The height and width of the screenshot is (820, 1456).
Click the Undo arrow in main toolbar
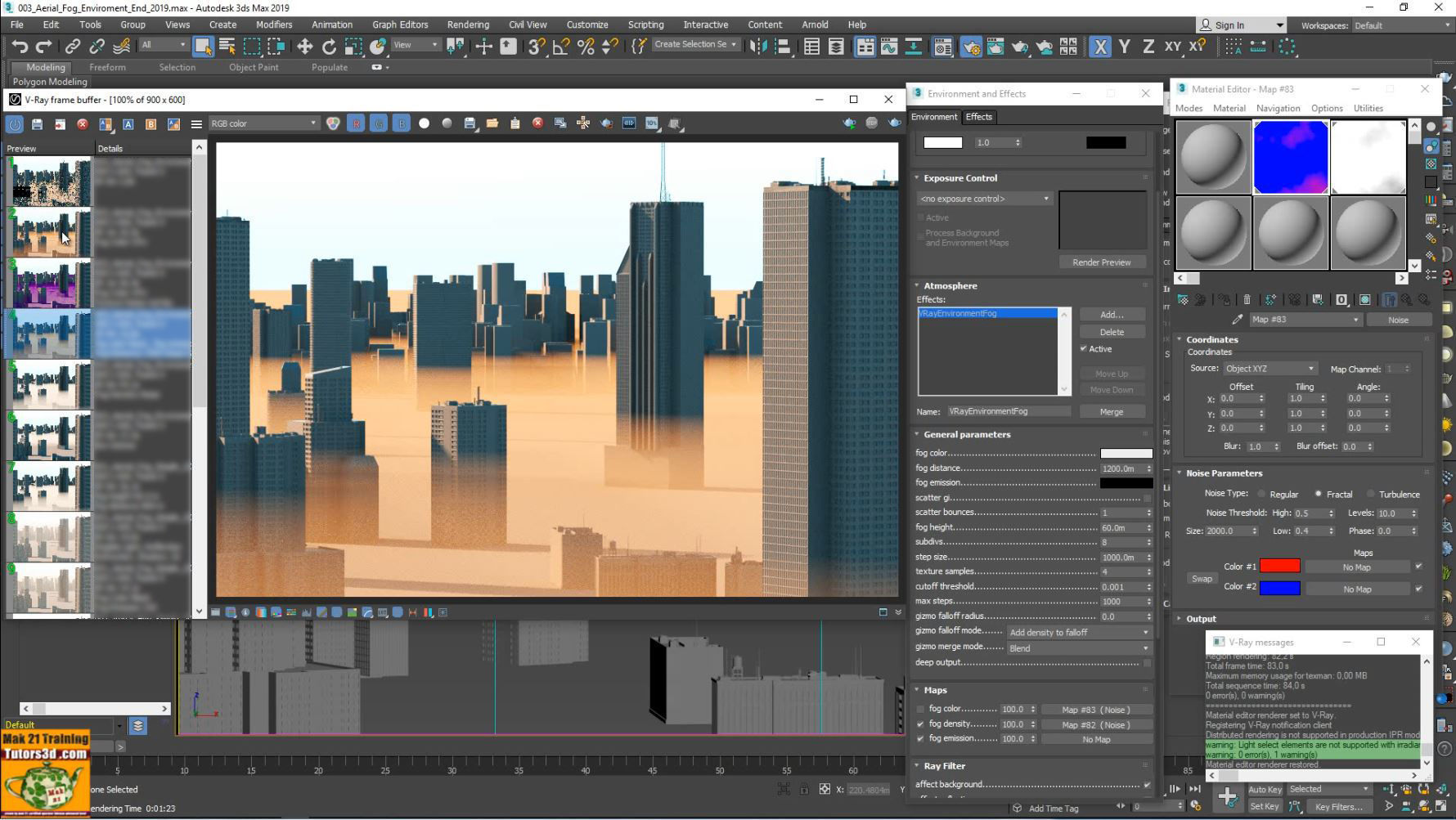click(x=20, y=47)
